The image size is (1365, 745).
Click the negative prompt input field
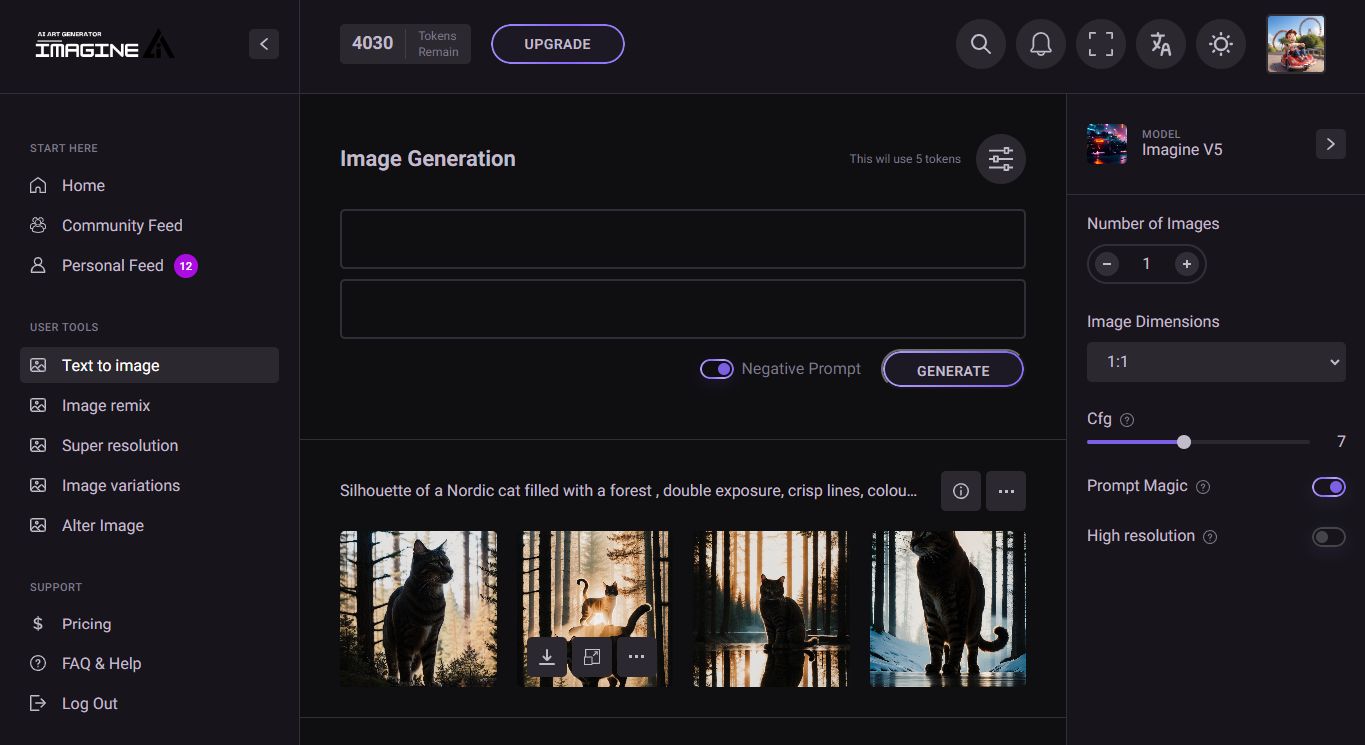[x=683, y=309]
